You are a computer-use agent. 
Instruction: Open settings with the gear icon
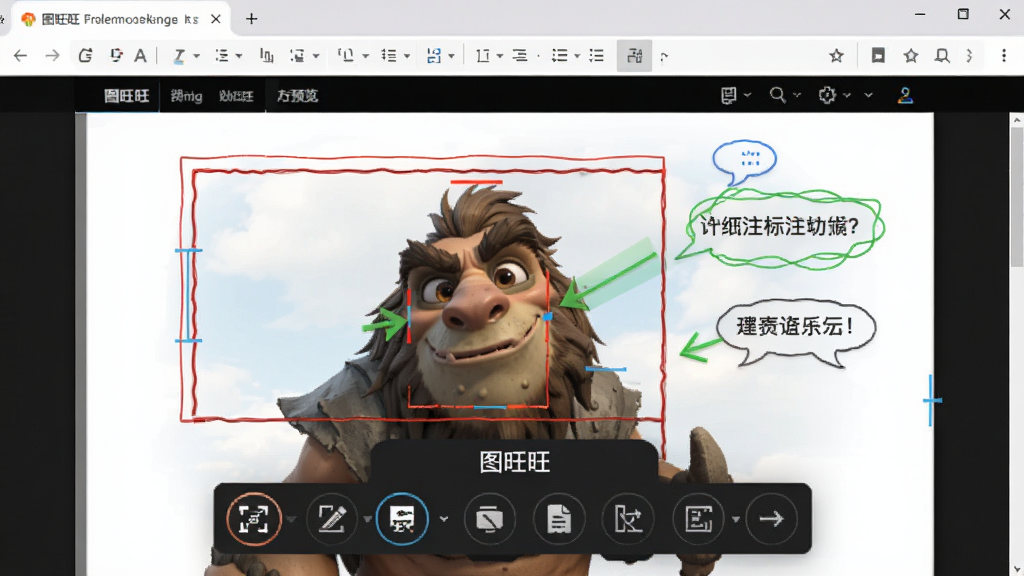coord(827,95)
